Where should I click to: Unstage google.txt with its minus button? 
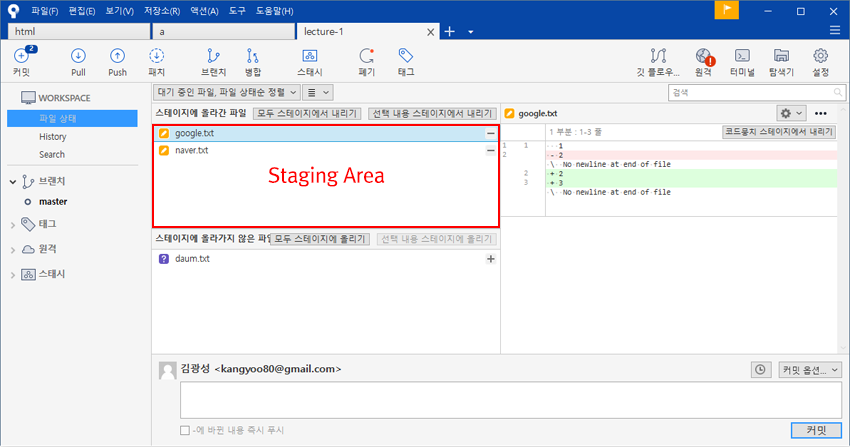pyautogui.click(x=491, y=133)
